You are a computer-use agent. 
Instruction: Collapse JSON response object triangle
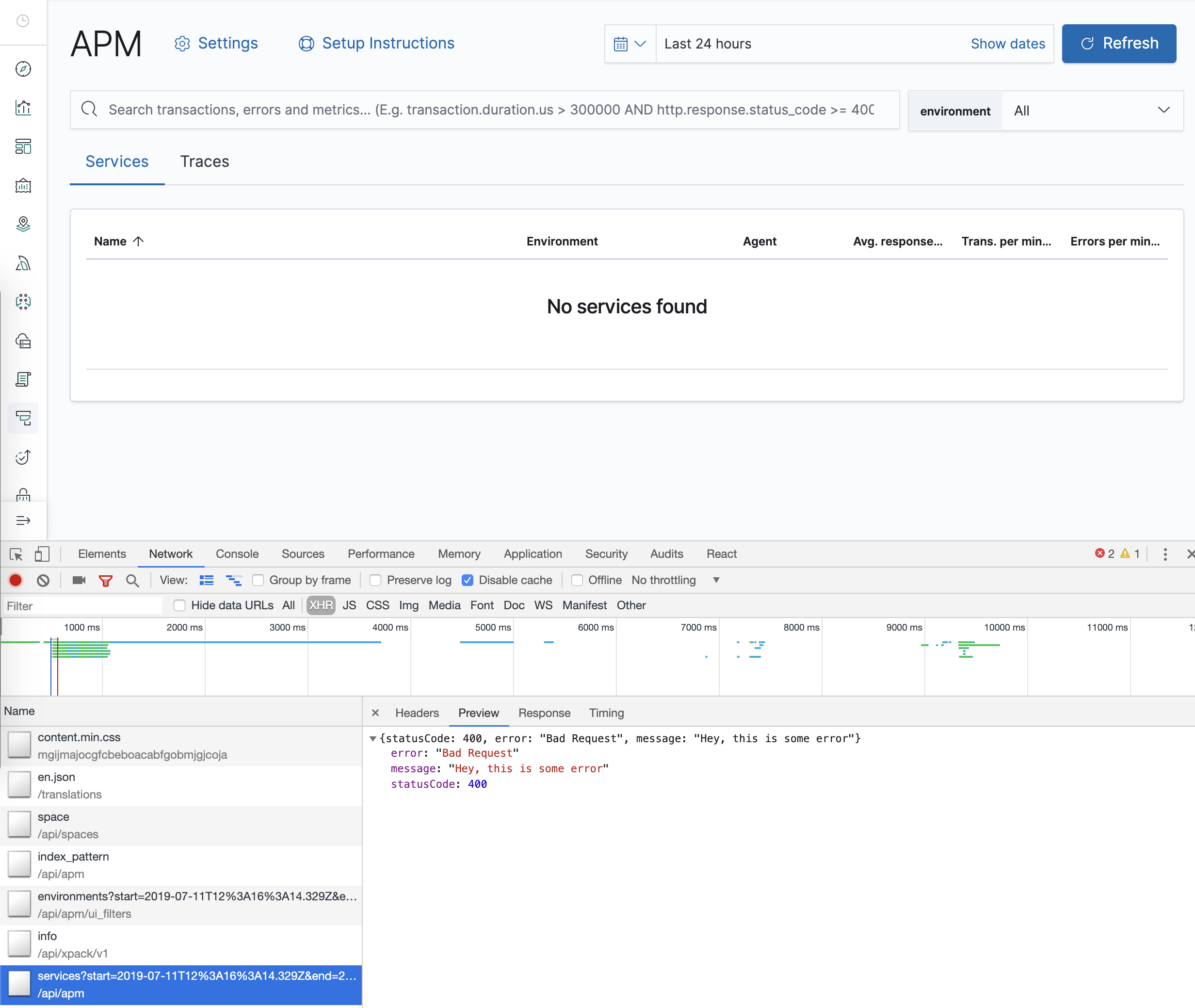point(373,739)
